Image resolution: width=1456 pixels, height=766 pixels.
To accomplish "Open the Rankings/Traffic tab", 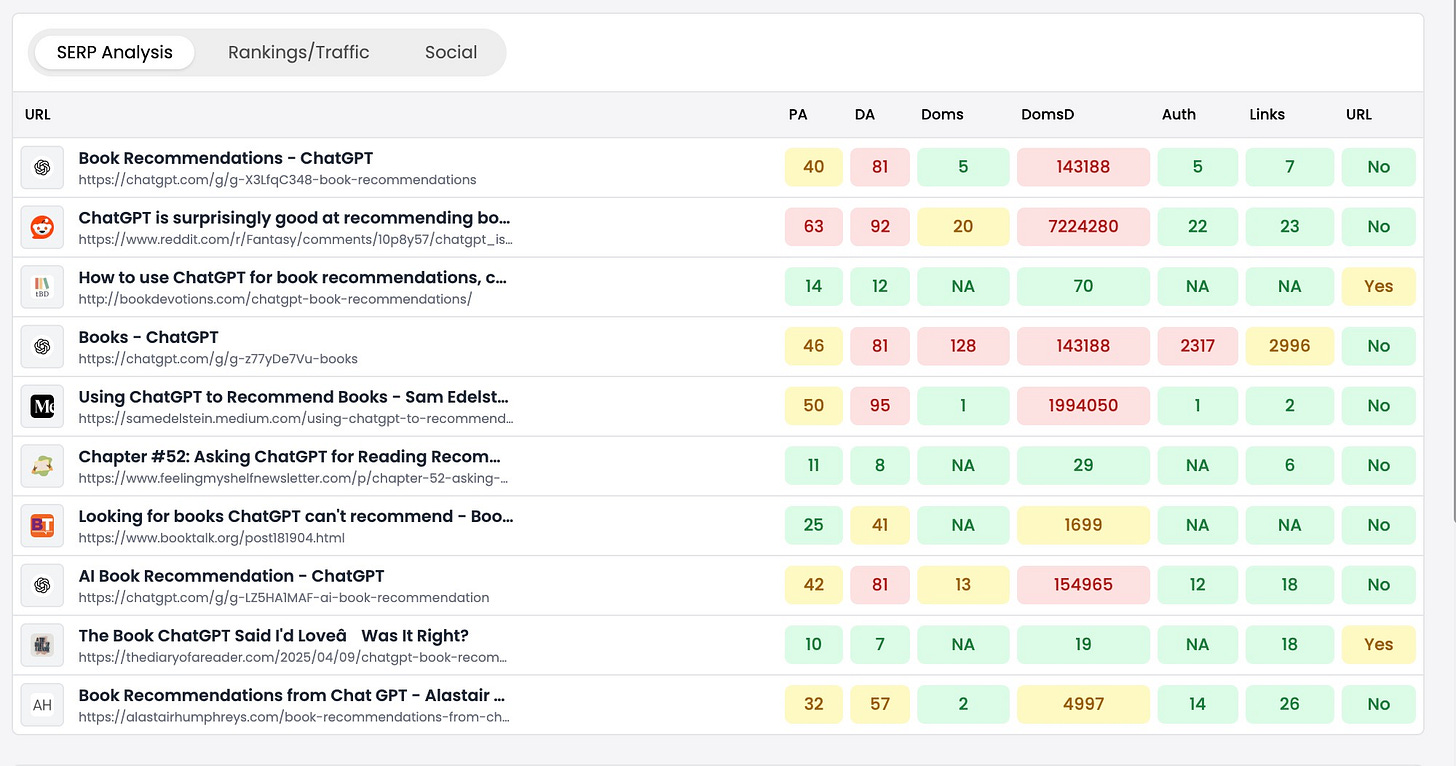I will (298, 52).
